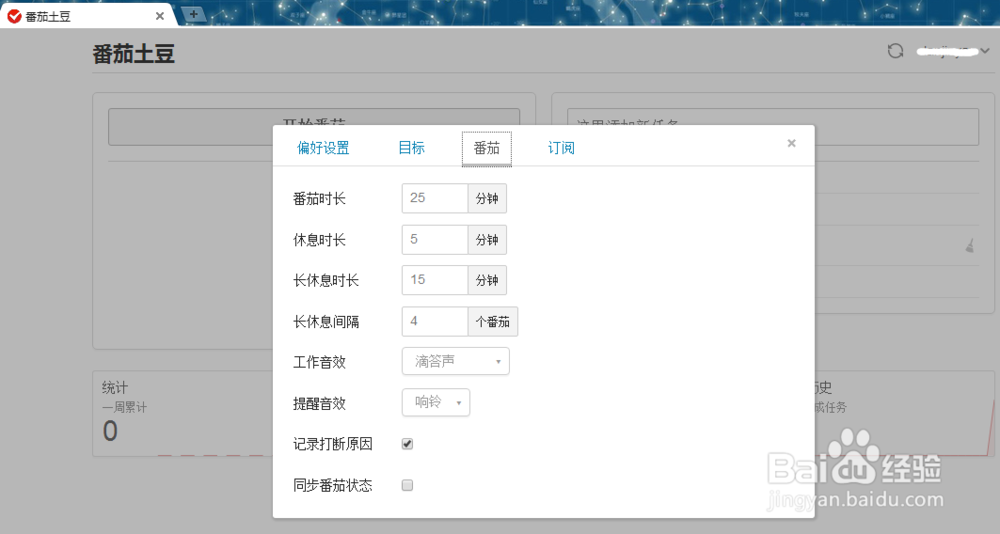Click the 番茄土豆 favicon in browser tab
Image resolution: width=1000 pixels, height=534 pixels.
(x=14, y=16)
